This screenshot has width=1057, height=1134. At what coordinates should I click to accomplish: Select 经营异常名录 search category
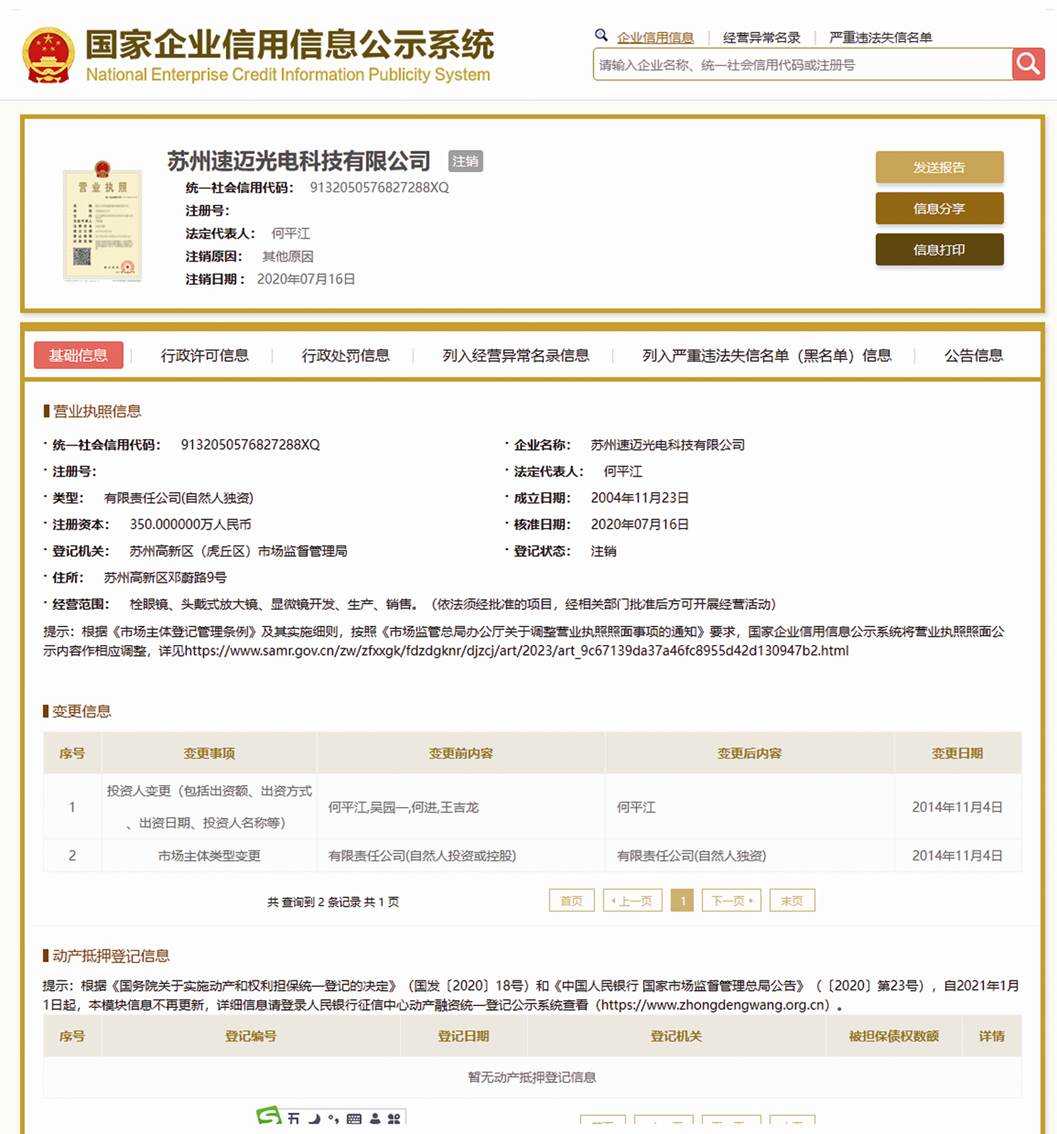click(761, 38)
